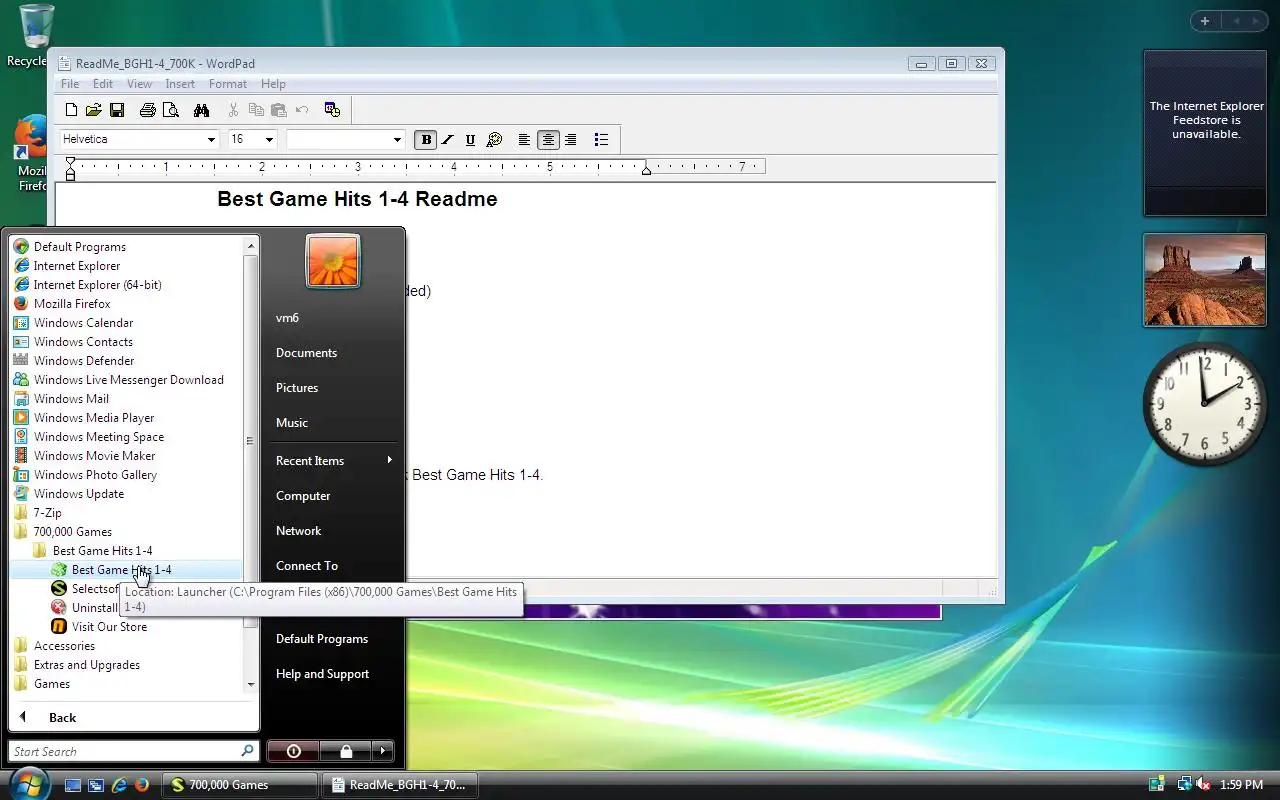Open Find with the binoculars icon

click(201, 110)
